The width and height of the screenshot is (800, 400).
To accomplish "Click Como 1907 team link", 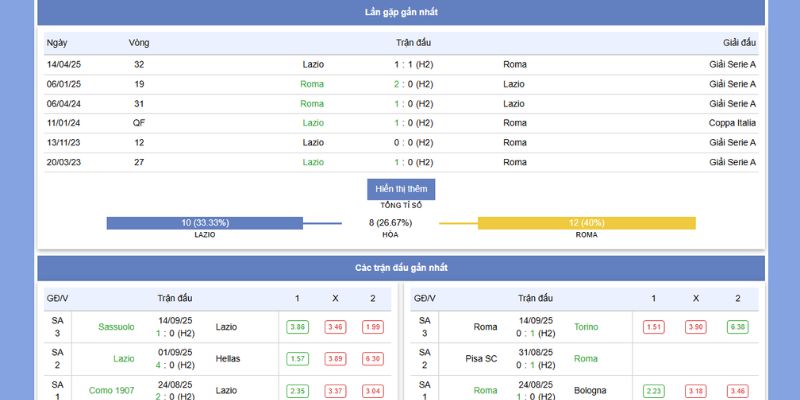I will tap(111, 390).
